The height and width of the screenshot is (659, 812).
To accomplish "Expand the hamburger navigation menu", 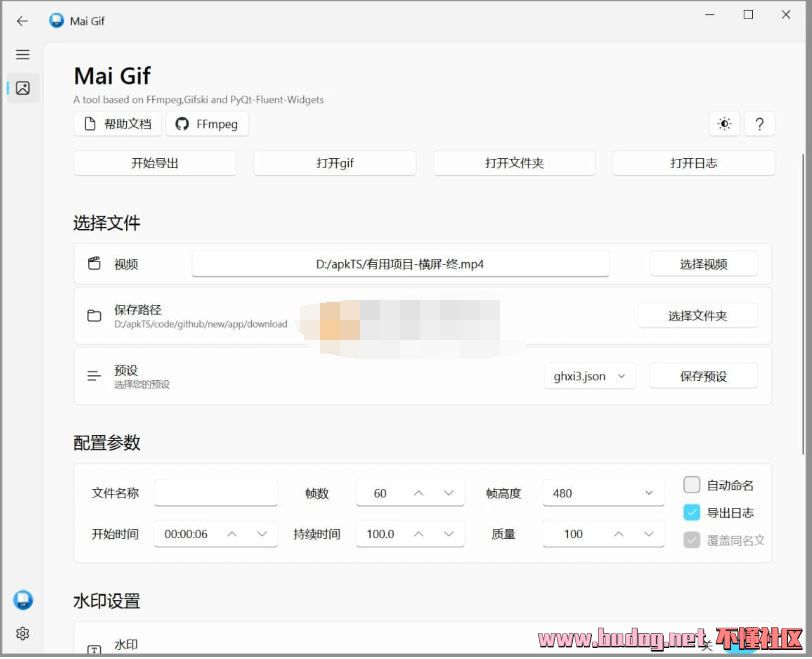I will click(x=22, y=55).
